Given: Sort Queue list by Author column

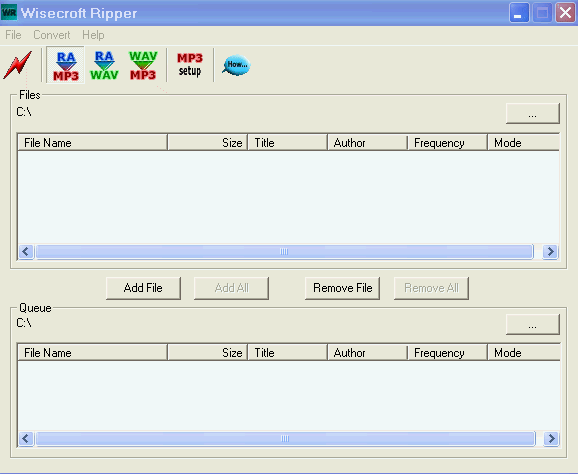Looking at the screenshot, I should click(368, 353).
